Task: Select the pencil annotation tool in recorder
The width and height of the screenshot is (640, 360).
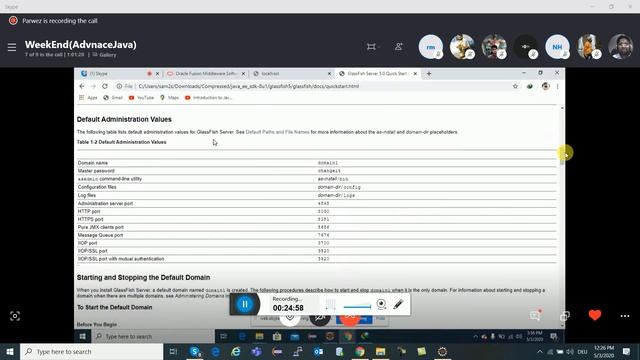Action: (398, 304)
